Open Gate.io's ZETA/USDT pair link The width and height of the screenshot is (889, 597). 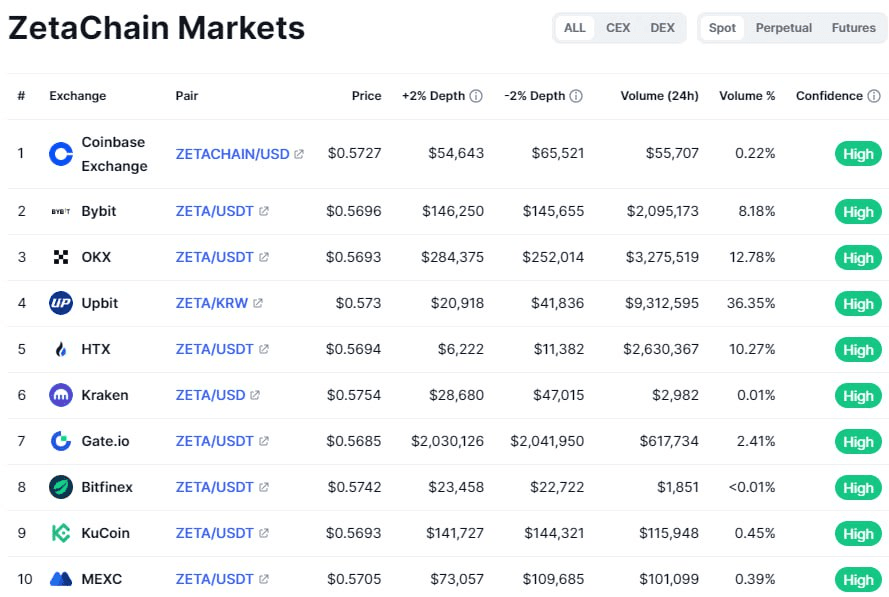click(214, 441)
